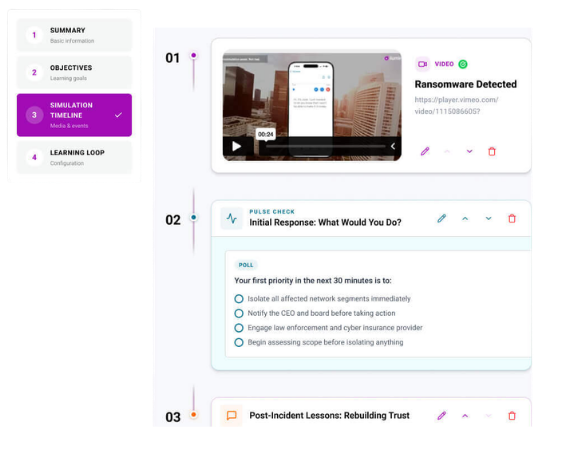Click the PULSE CHECK label

point(272,212)
